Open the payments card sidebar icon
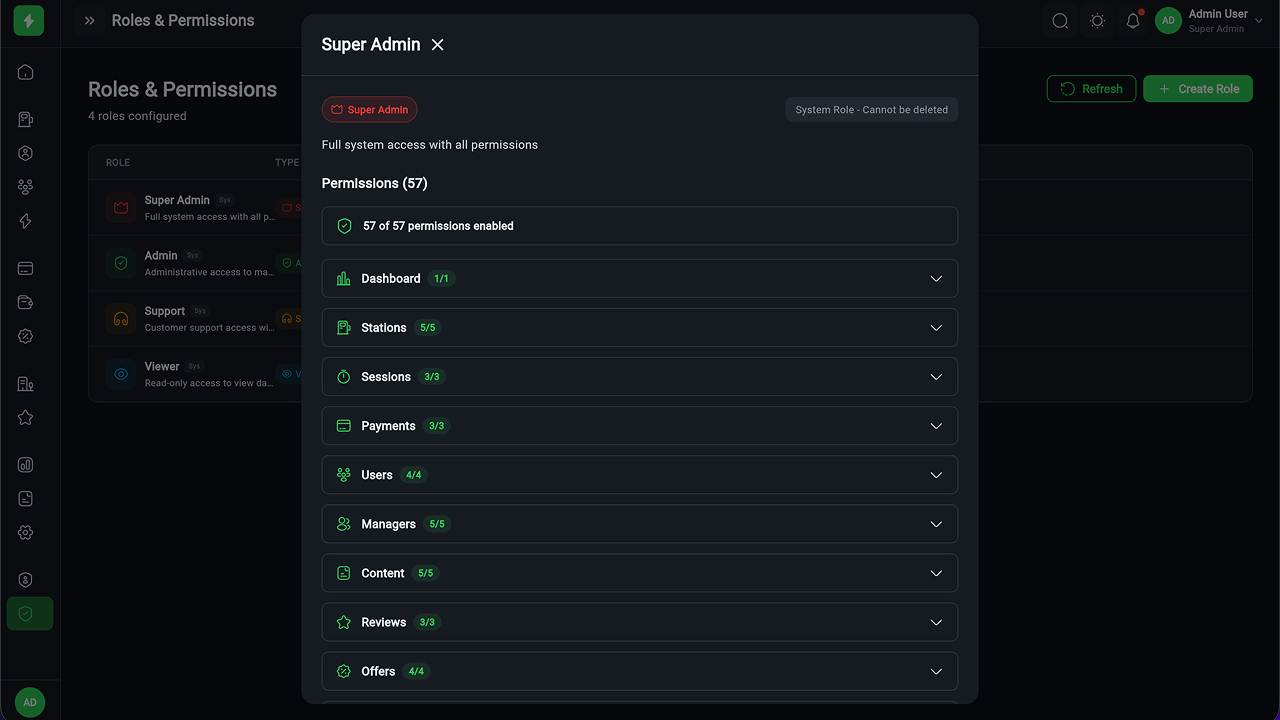 [26, 268]
